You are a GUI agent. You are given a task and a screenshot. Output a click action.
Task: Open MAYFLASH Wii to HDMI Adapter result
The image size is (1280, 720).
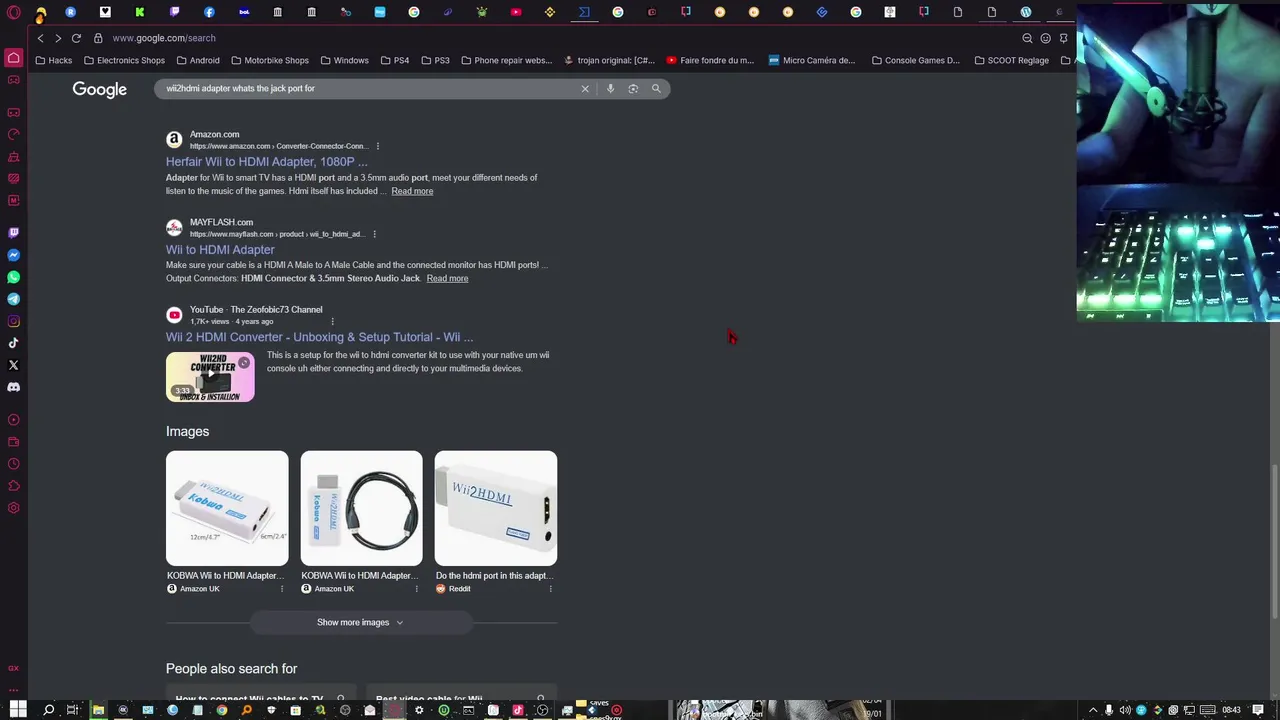[x=220, y=250]
